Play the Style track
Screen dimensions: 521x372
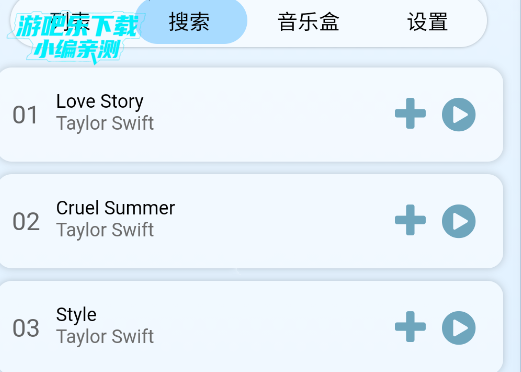pyautogui.click(x=459, y=328)
